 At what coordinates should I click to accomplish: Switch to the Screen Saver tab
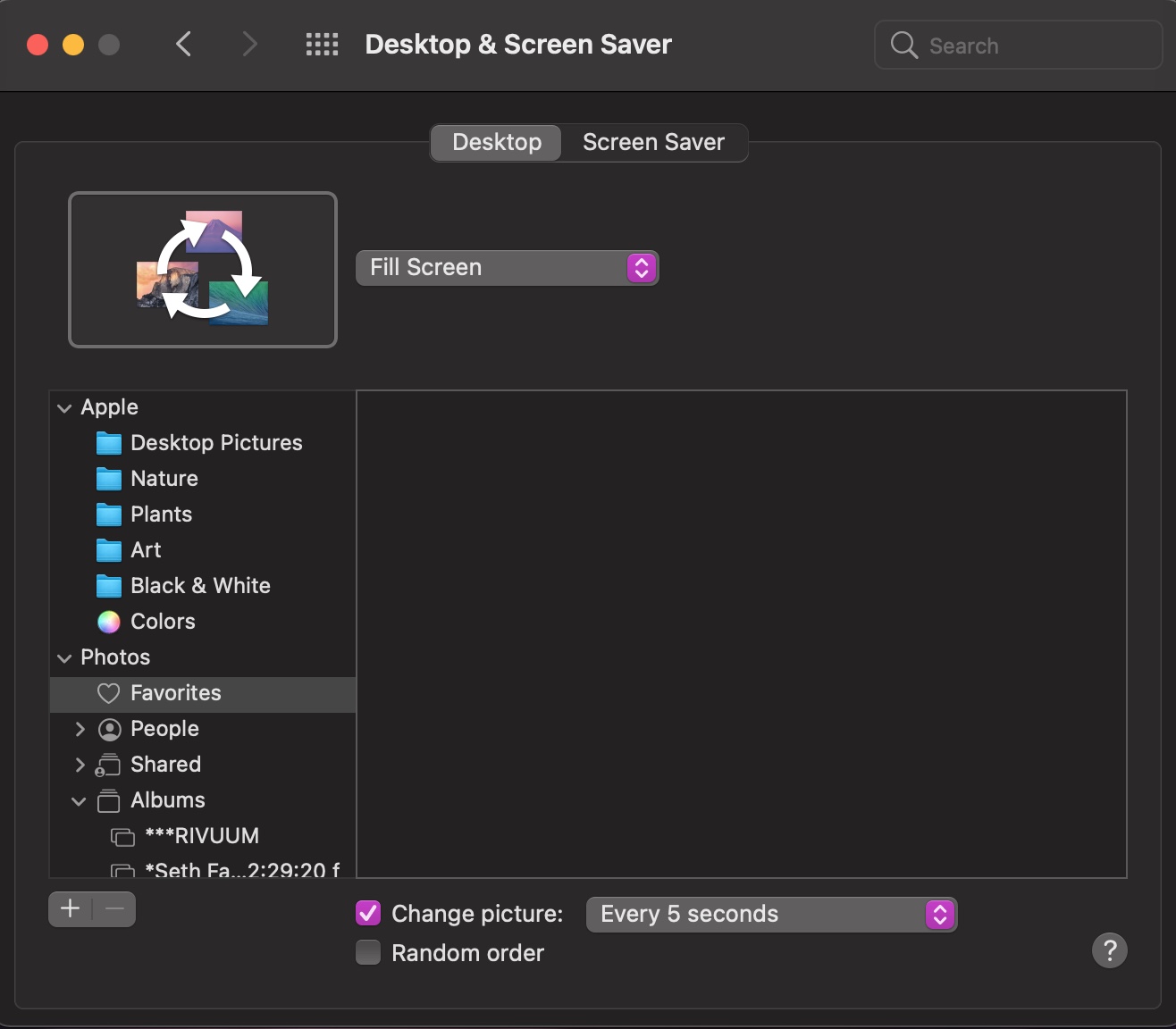coord(653,142)
